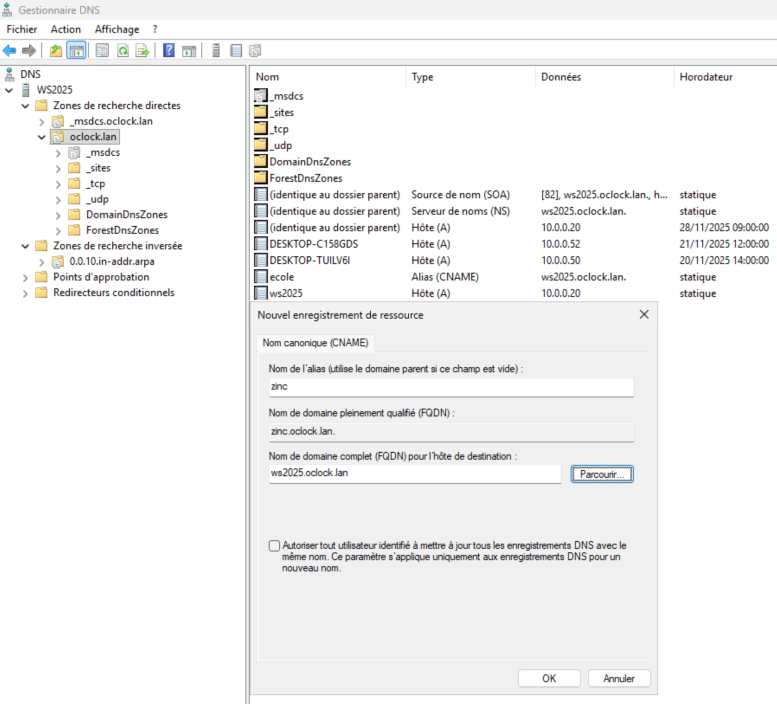Image resolution: width=777 pixels, height=704 pixels.
Task: Expand the Points d'approbation node
Action: tap(25, 277)
